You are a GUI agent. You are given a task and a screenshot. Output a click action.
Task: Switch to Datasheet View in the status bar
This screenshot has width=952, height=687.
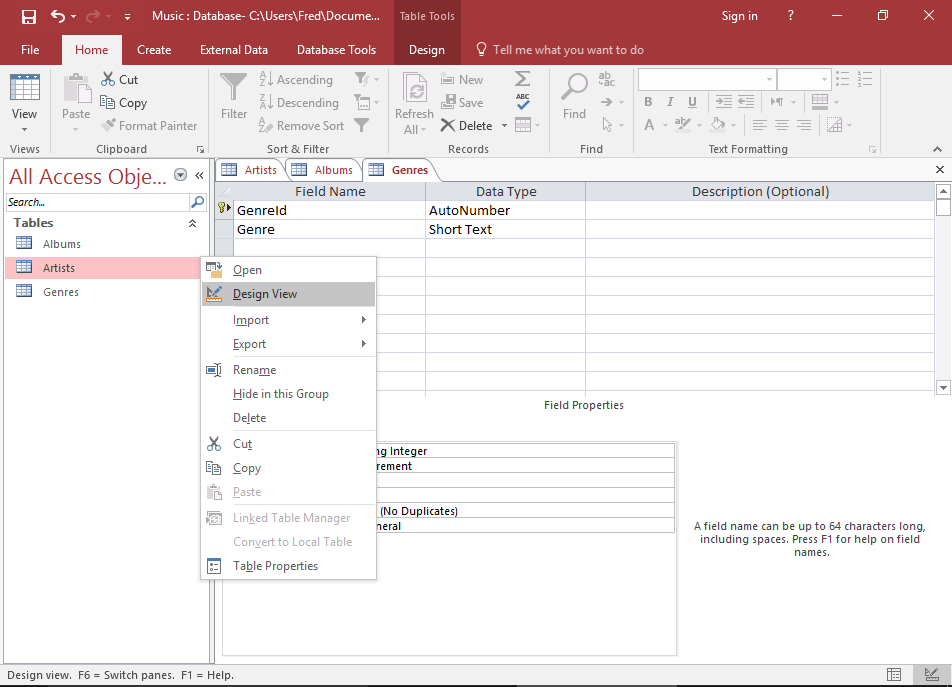click(x=894, y=674)
